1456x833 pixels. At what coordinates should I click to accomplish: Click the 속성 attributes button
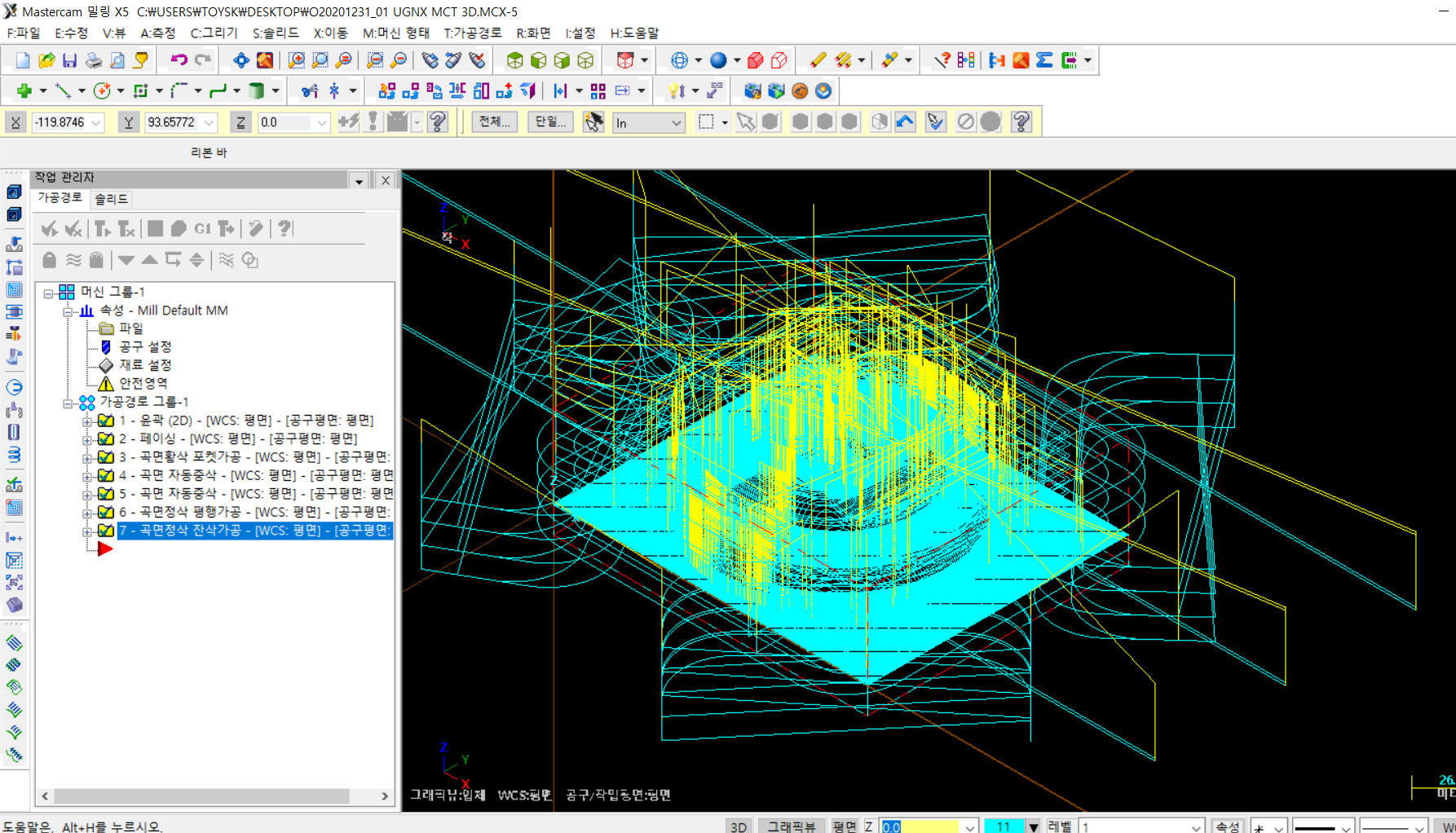coord(1227,826)
